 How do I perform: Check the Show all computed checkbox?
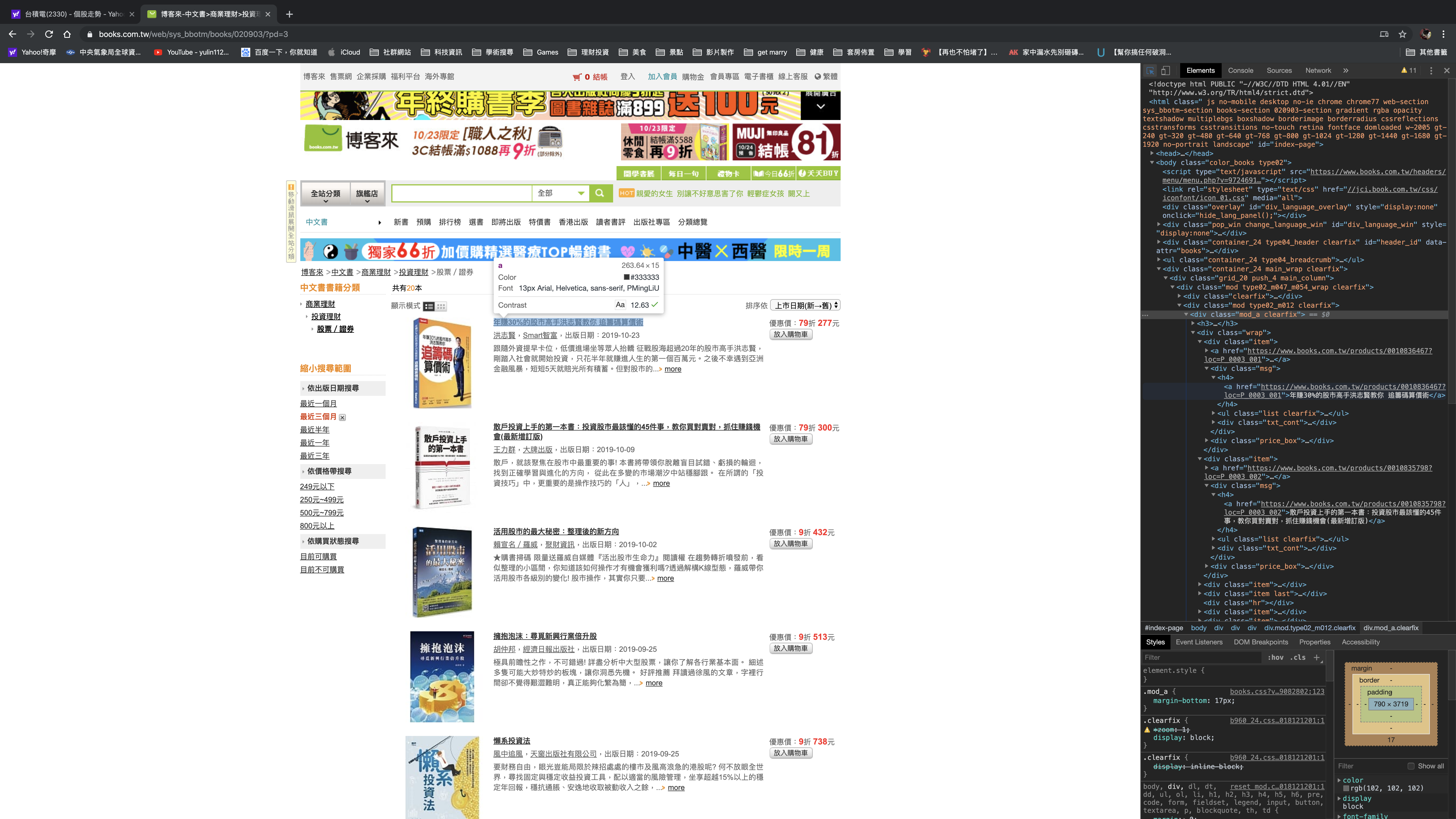1411,766
